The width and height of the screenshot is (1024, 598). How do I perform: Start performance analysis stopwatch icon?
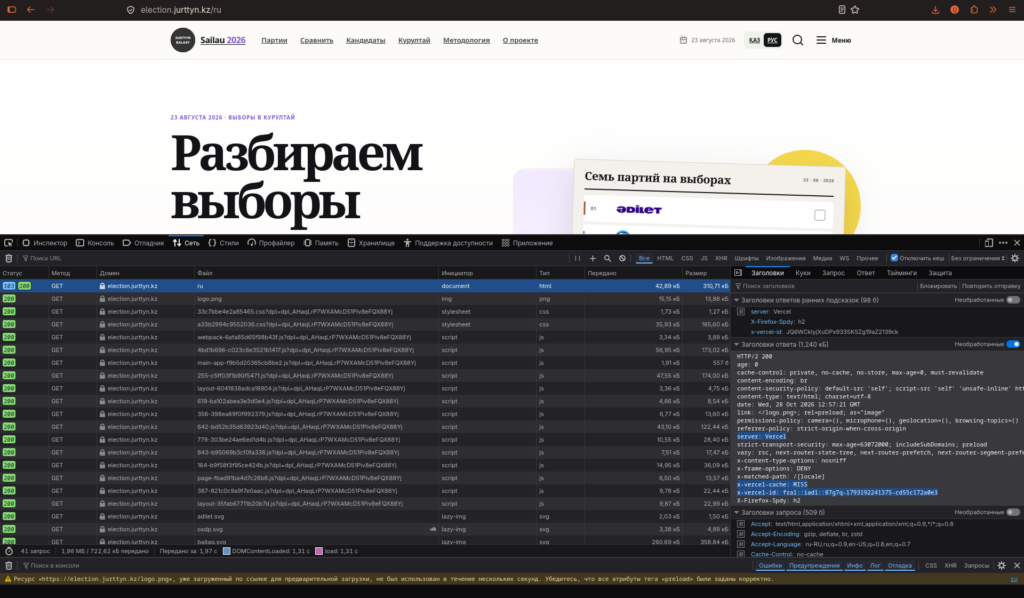point(8,551)
